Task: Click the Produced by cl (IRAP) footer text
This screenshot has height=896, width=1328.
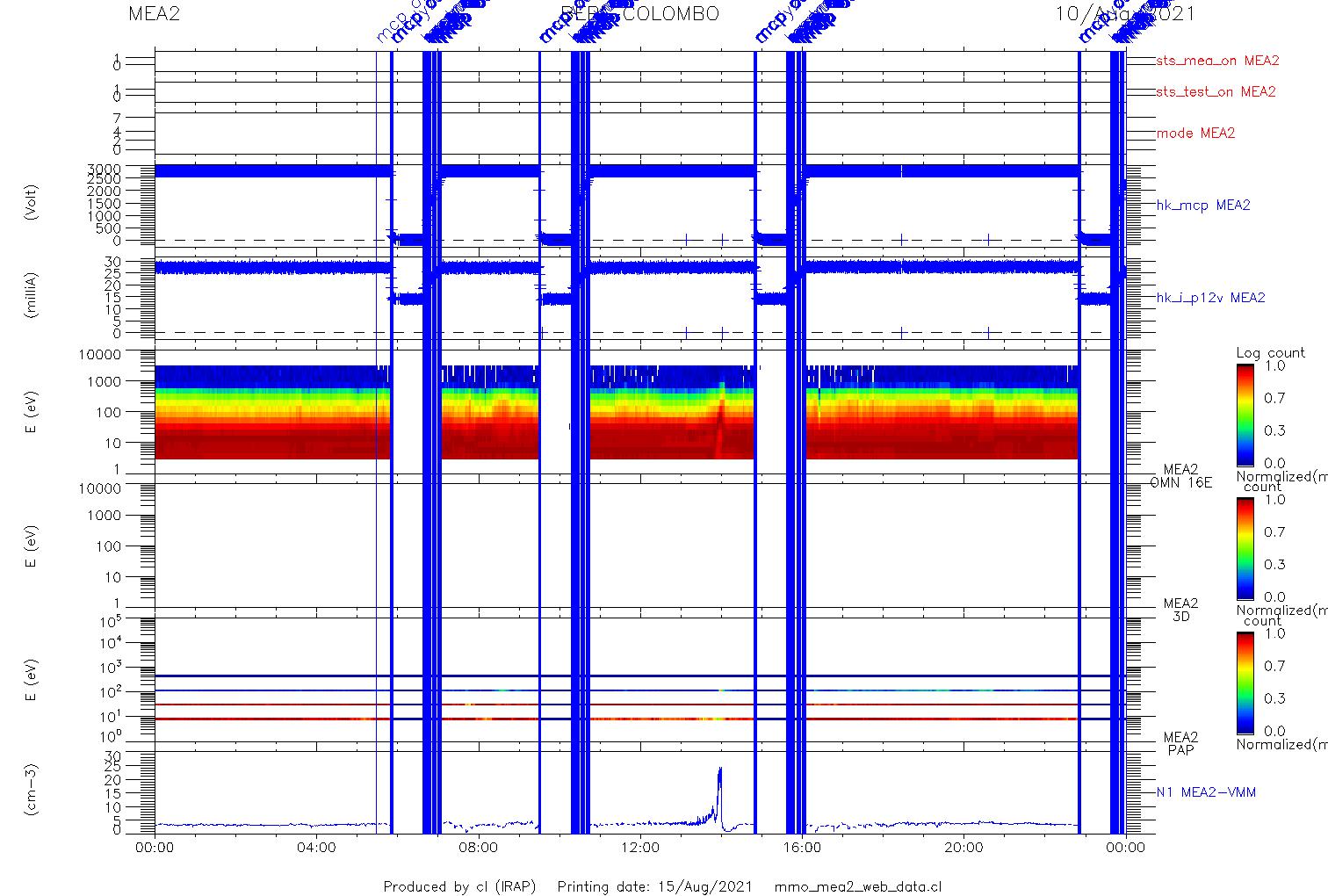Action: [459, 886]
